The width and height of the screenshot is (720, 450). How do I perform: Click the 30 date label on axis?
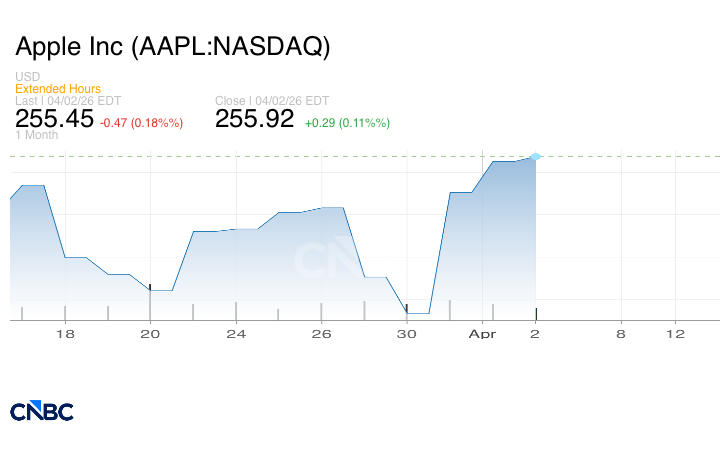pos(407,334)
